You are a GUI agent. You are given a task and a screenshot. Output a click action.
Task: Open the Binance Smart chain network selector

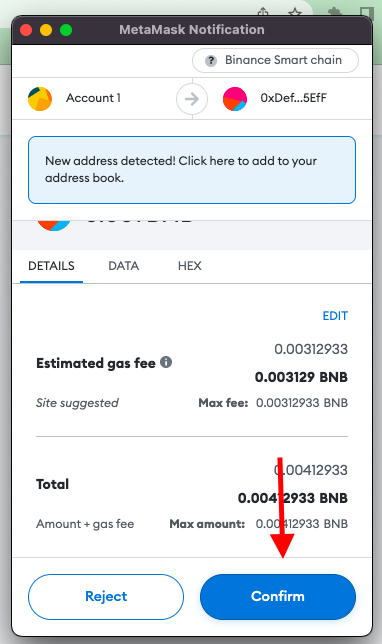tap(275, 60)
